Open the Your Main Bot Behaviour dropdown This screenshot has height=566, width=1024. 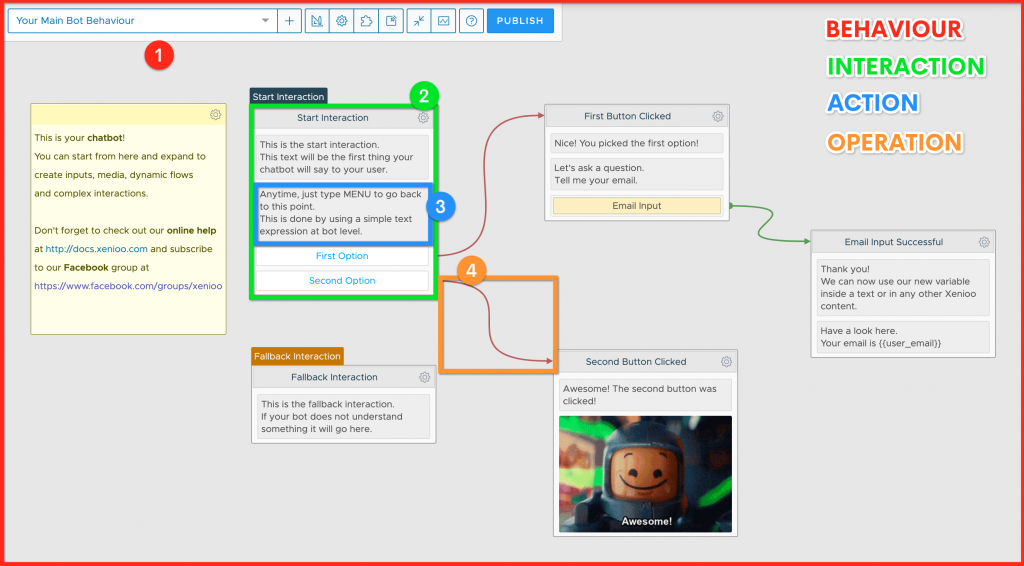click(x=142, y=21)
